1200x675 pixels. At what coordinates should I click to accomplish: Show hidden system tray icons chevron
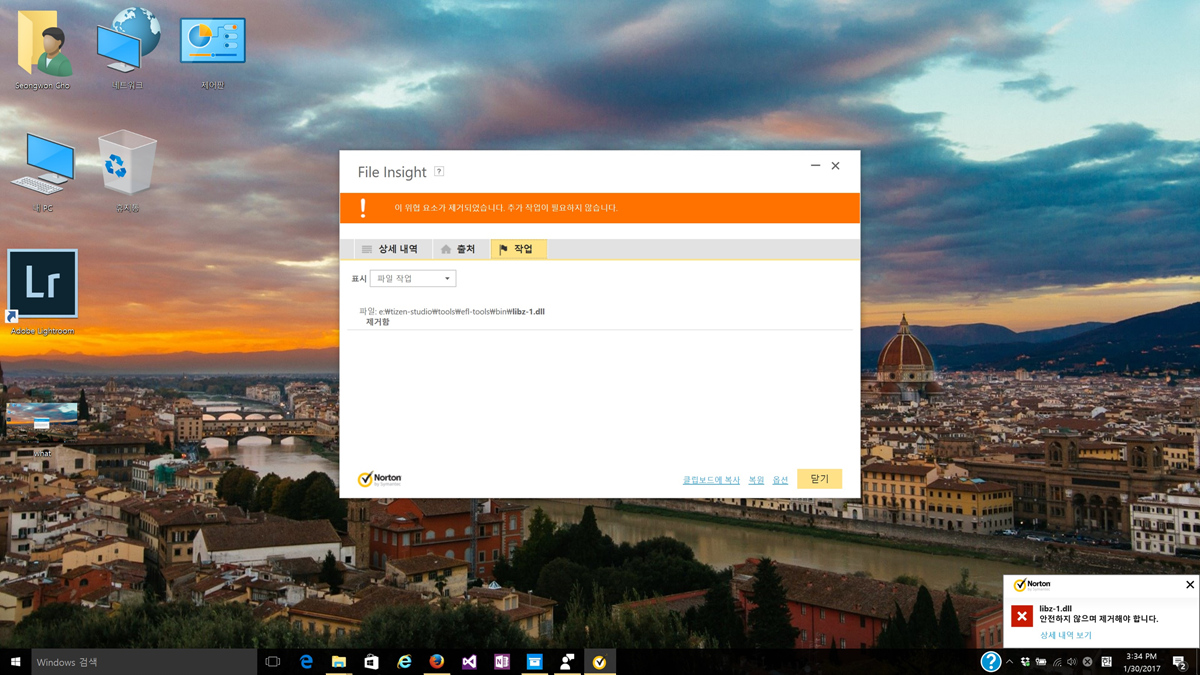click(x=1009, y=662)
